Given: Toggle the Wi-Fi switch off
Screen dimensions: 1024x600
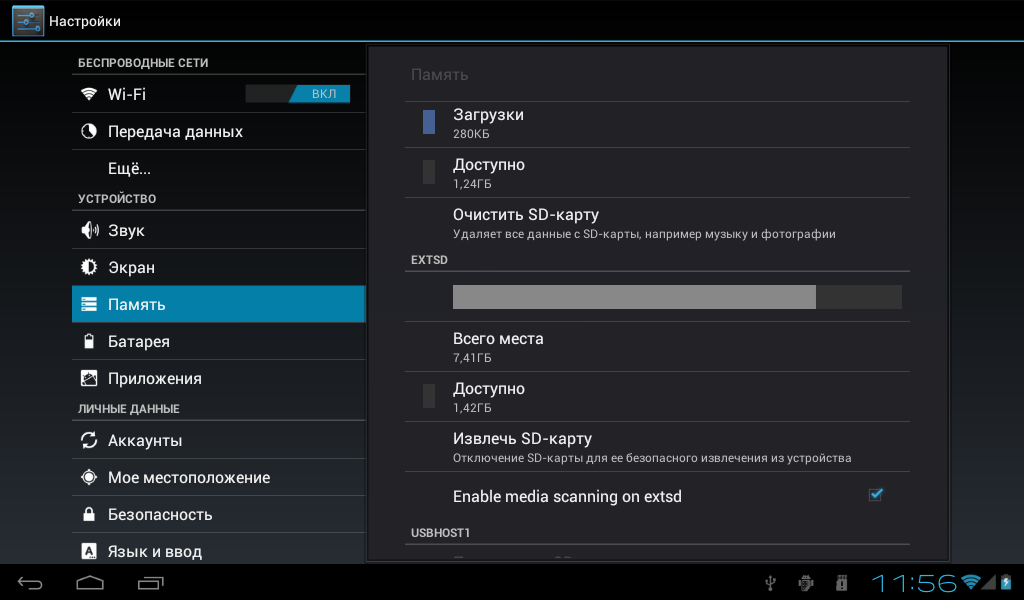Looking at the screenshot, I should (x=298, y=94).
